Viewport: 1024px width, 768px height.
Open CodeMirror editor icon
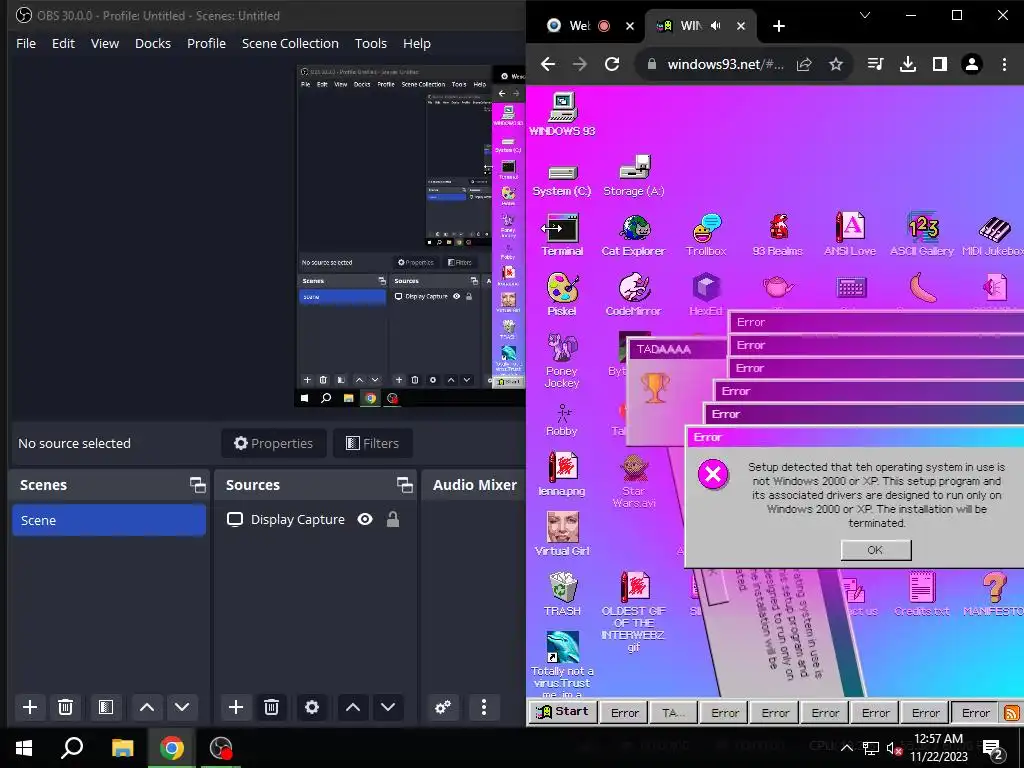[633, 295]
